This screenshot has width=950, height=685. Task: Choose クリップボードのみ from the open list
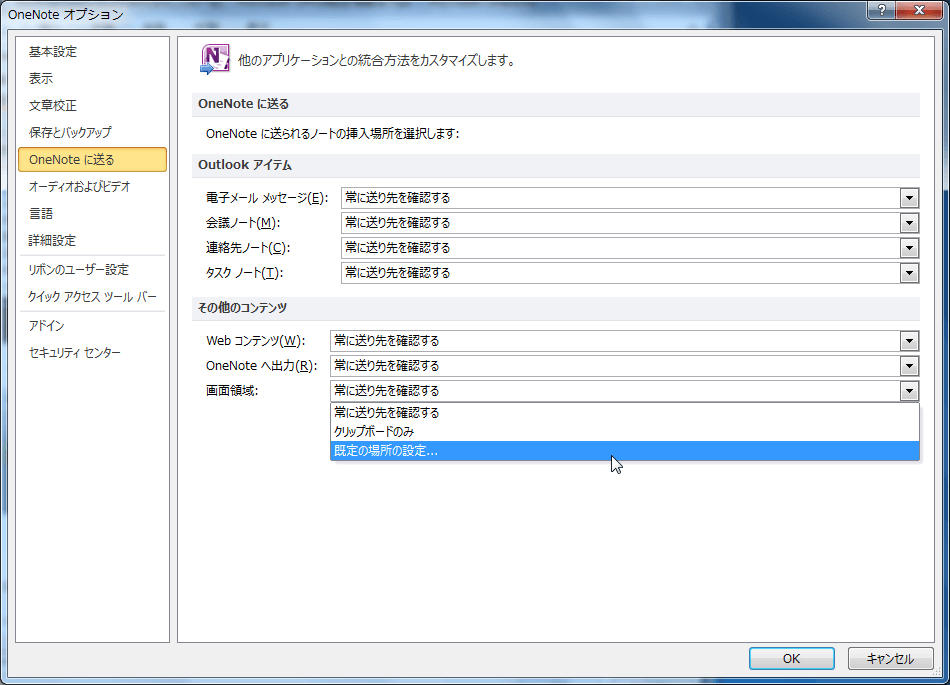pos(625,432)
